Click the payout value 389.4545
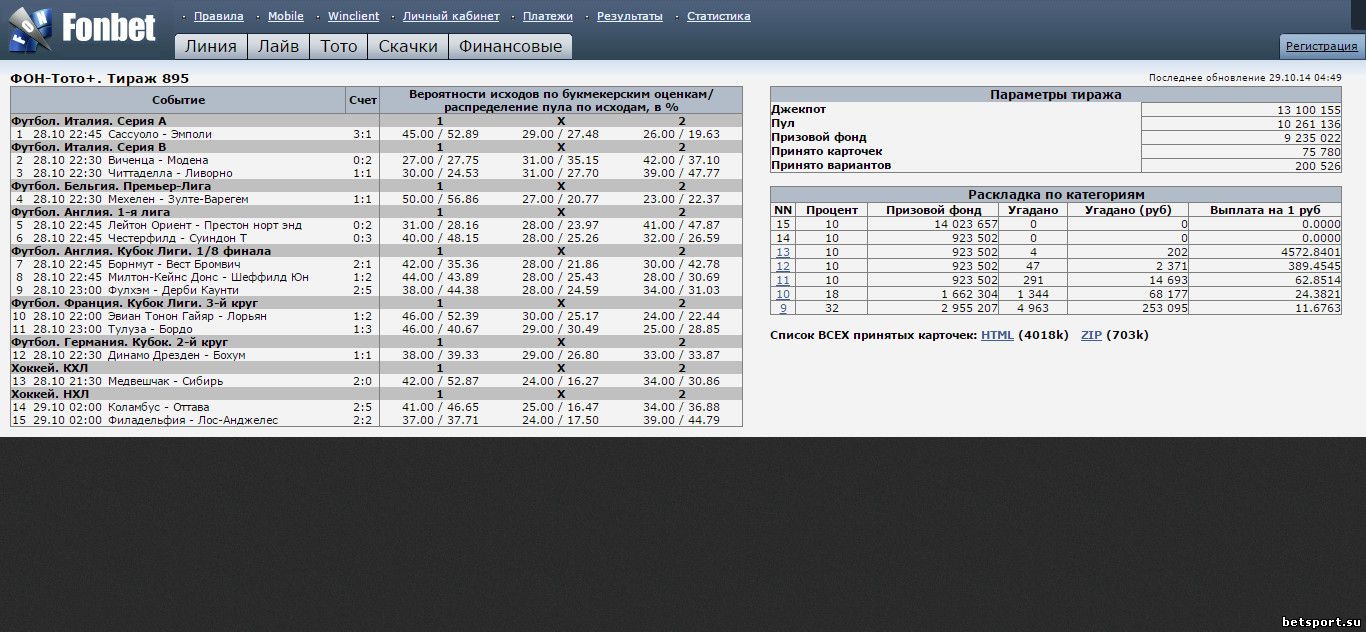The height and width of the screenshot is (632, 1366). click(1316, 266)
